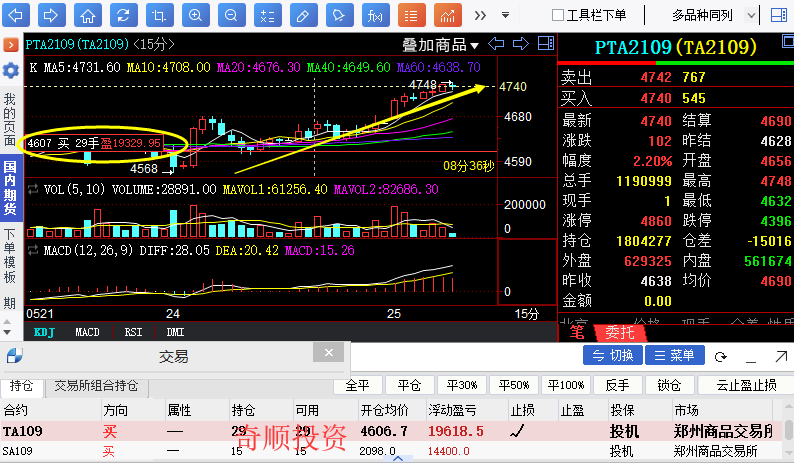Refresh the trade panel with circular arrow
794x463 pixels.
(721, 357)
